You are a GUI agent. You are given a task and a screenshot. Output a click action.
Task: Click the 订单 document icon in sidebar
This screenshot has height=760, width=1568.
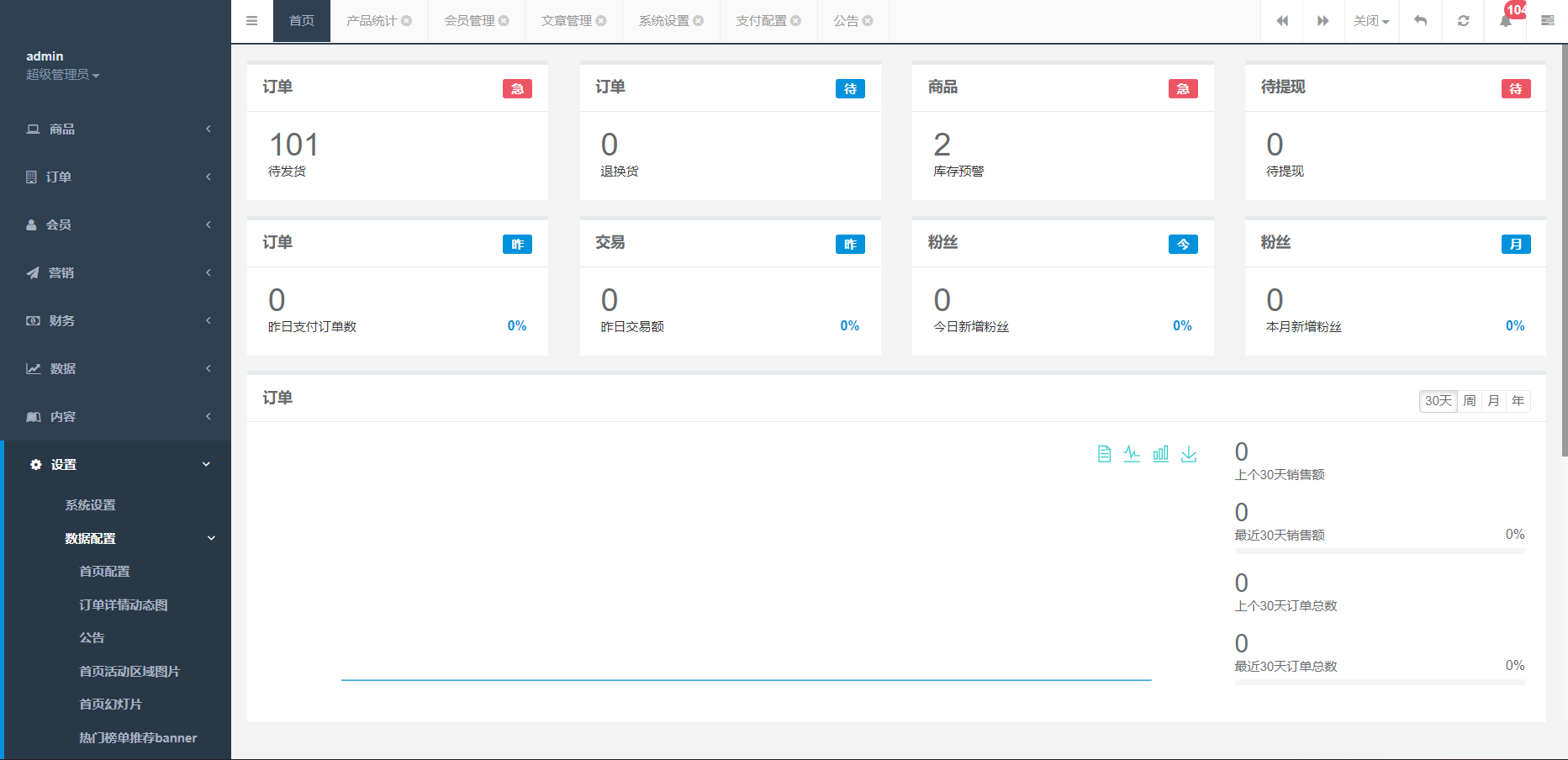(31, 177)
